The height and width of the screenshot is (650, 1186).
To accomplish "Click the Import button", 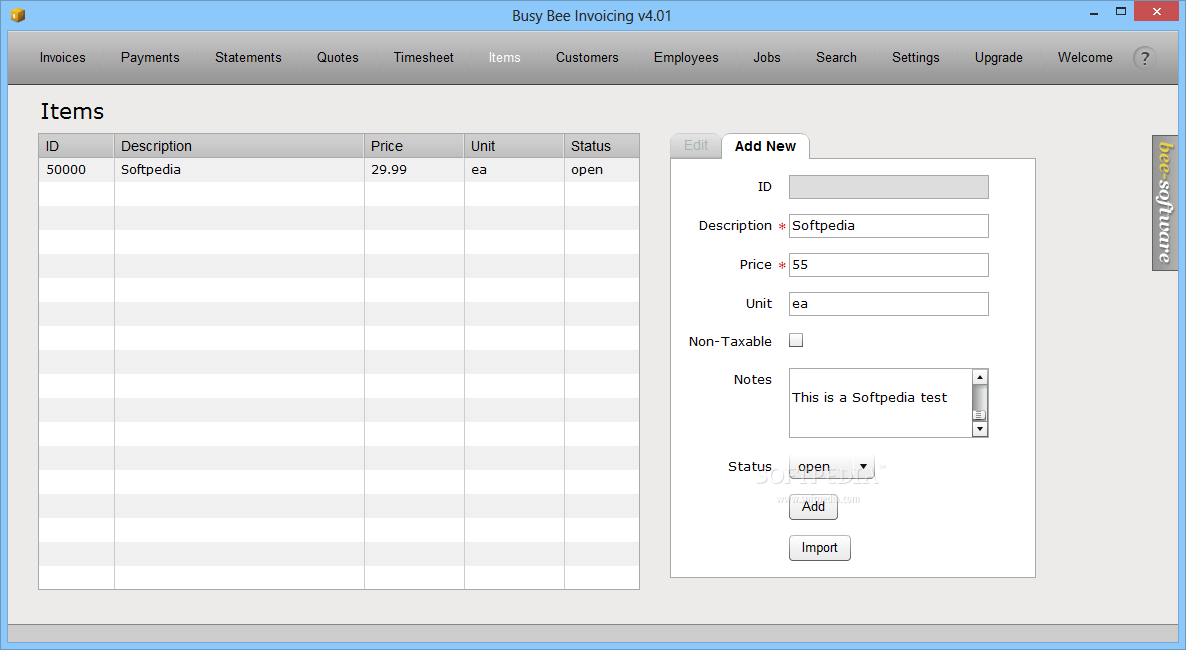I will 819,548.
